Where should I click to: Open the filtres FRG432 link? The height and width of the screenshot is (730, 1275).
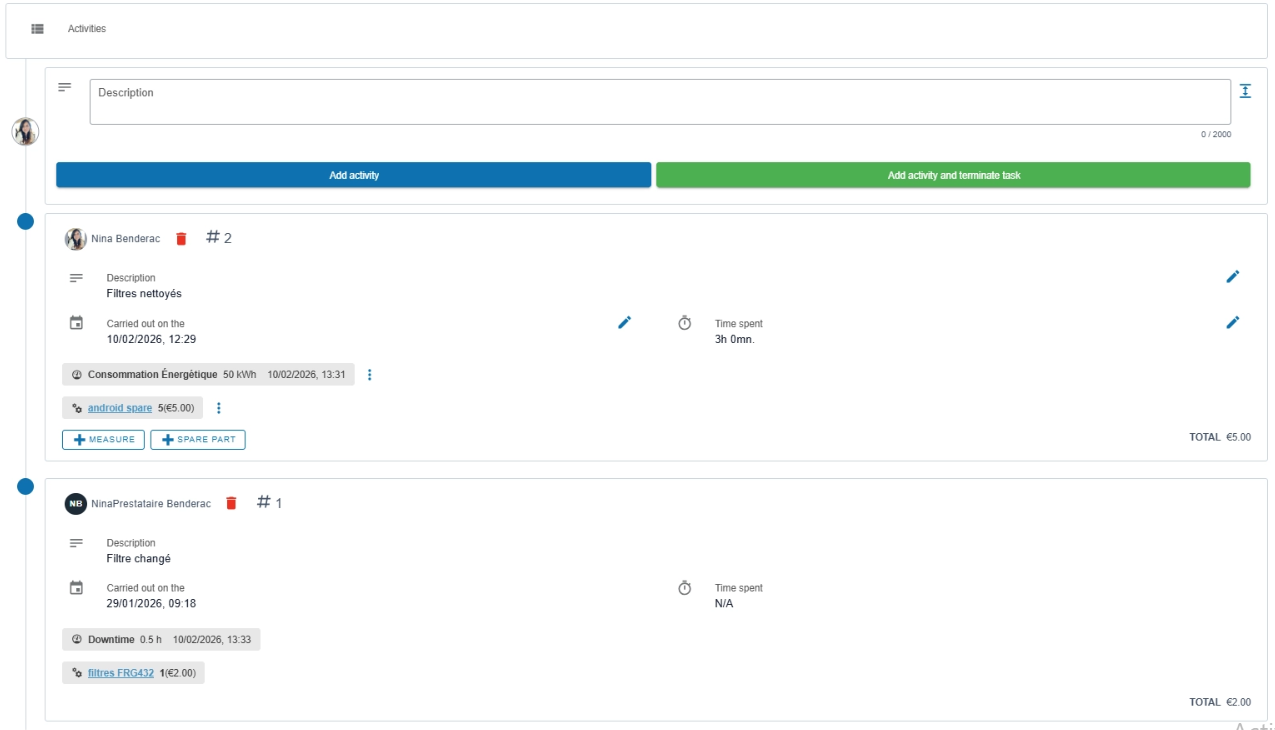[121, 673]
